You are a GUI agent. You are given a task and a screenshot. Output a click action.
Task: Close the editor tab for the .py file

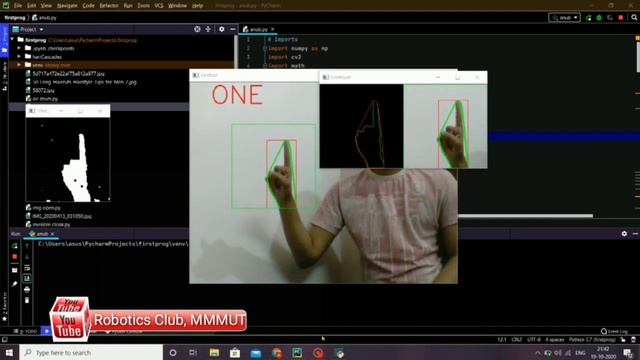(272, 29)
